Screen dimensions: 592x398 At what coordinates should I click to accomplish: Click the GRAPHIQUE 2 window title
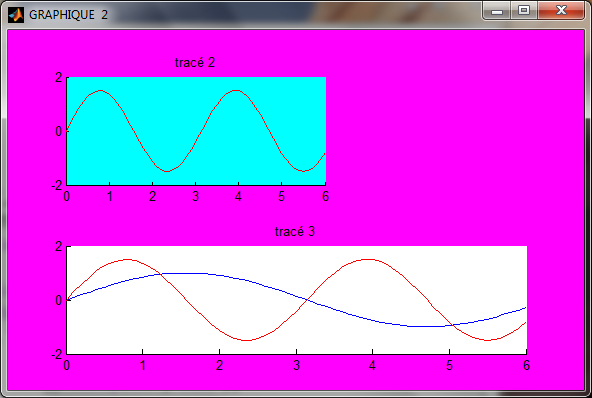[68, 15]
